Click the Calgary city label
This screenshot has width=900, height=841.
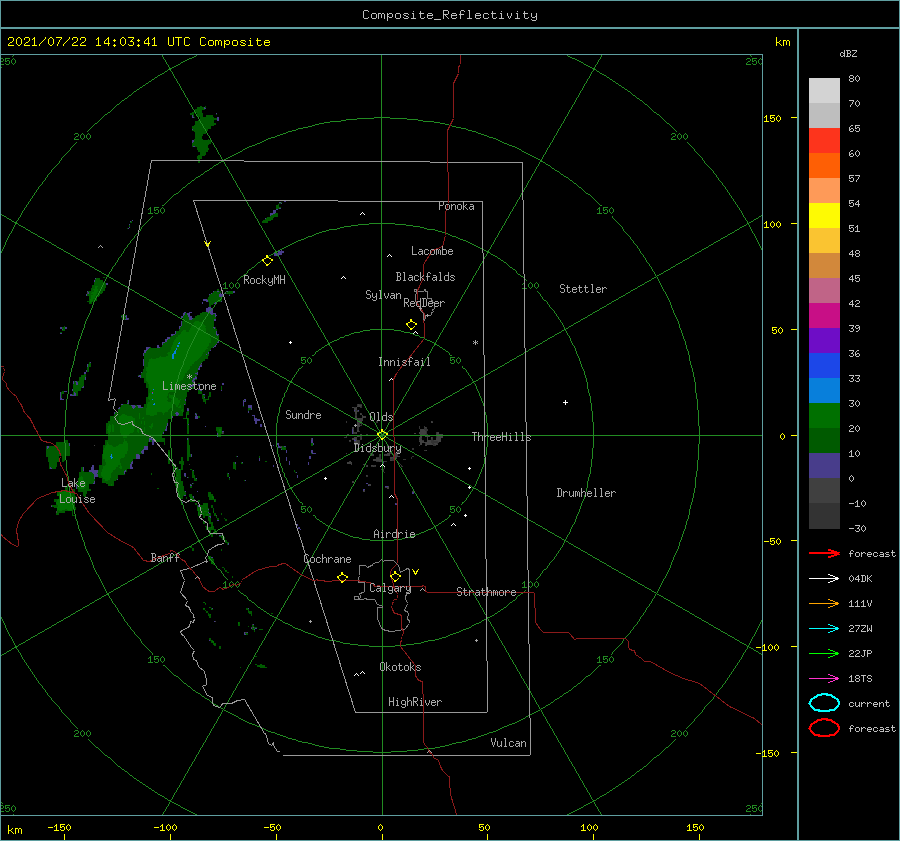click(390, 588)
